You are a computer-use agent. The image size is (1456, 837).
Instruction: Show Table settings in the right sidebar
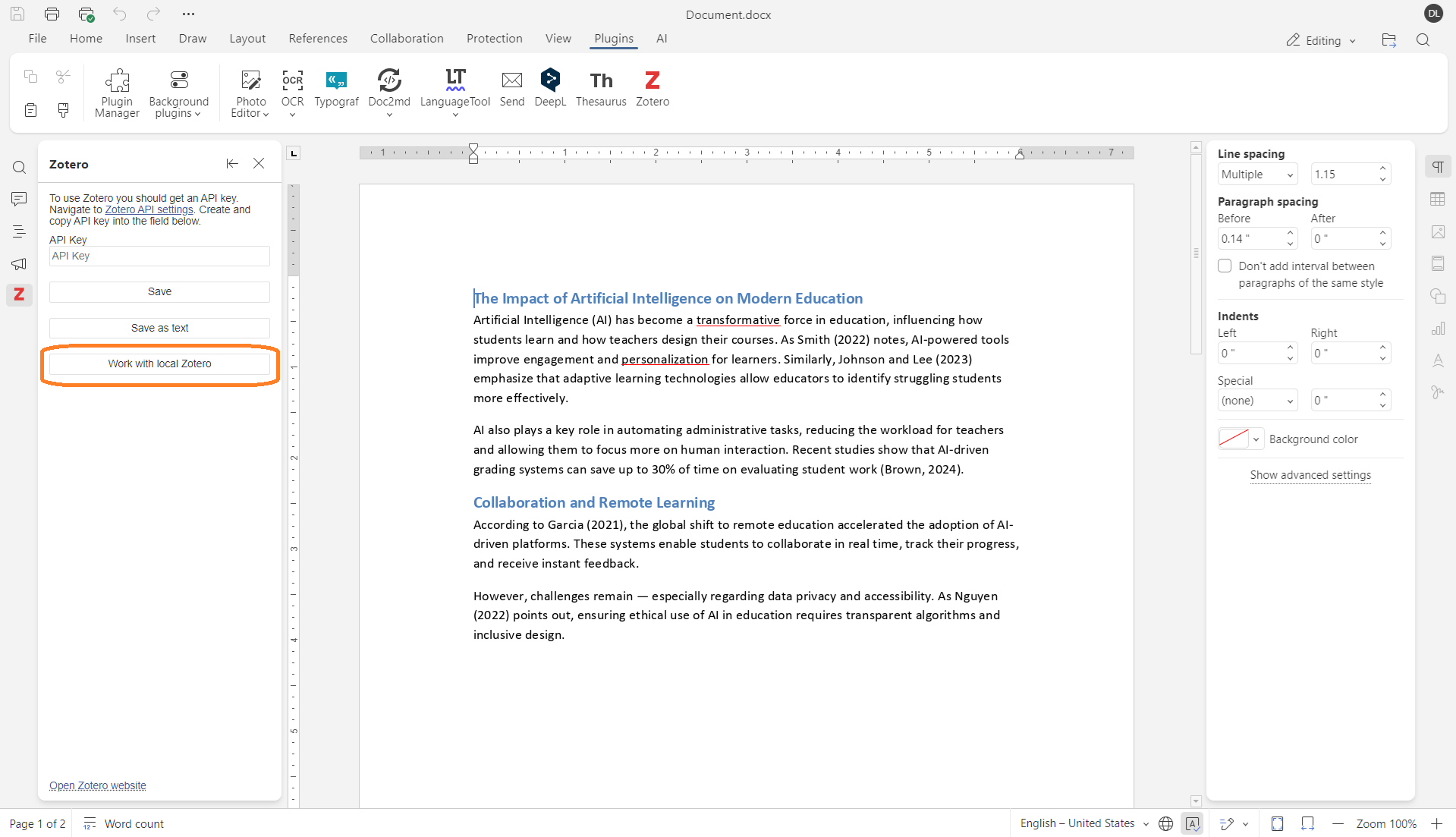click(1439, 199)
